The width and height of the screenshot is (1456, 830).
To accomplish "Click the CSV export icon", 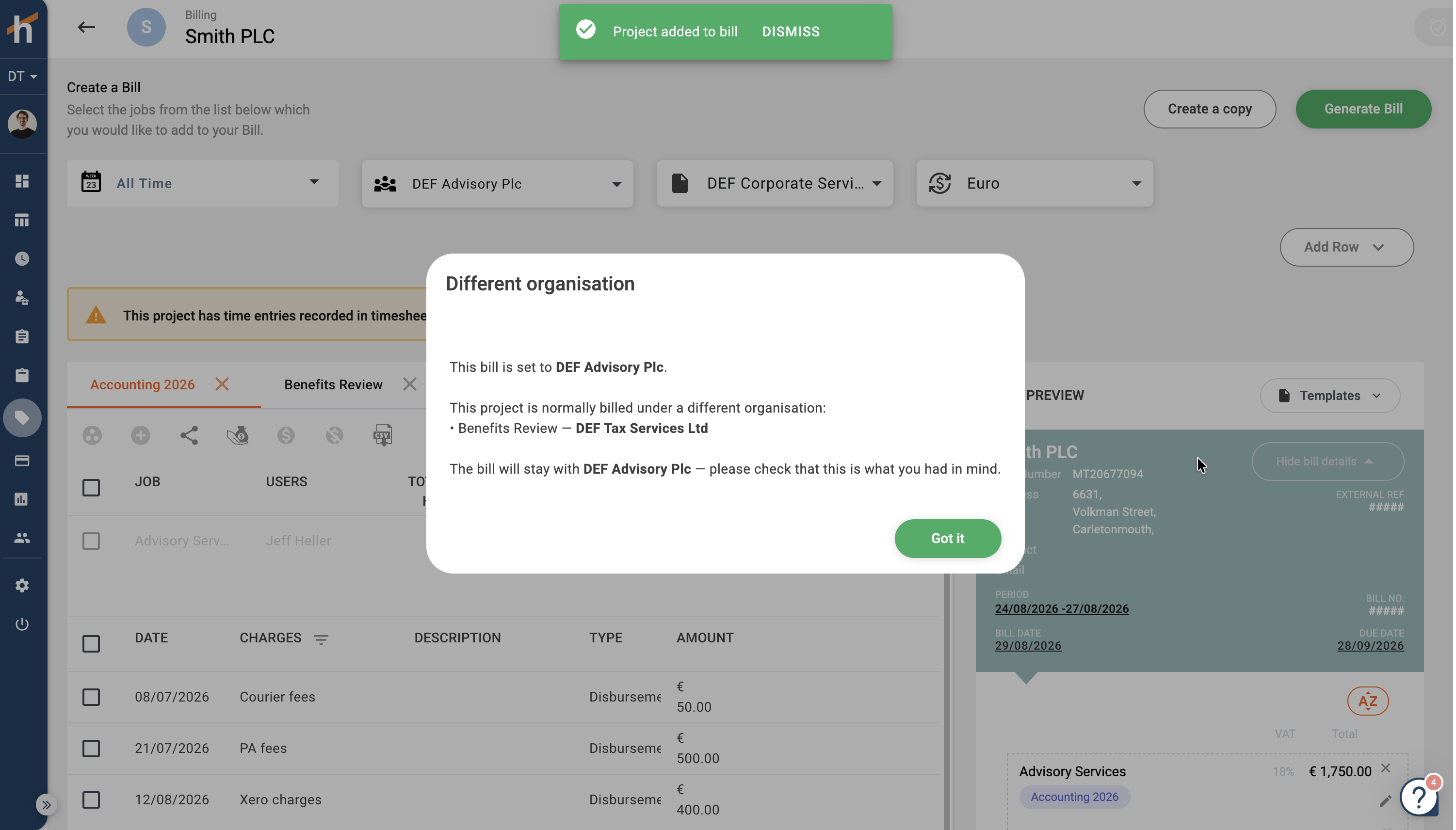I will 383,435.
